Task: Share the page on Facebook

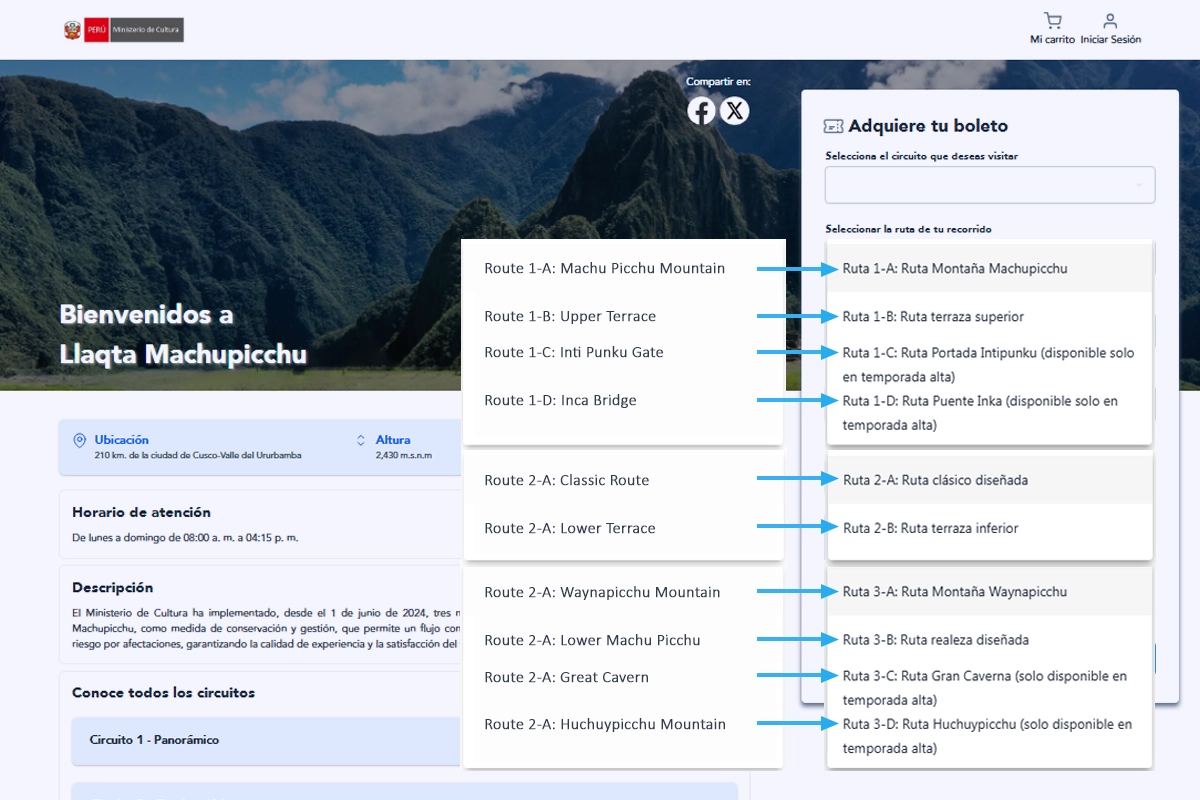Action: pos(701,111)
